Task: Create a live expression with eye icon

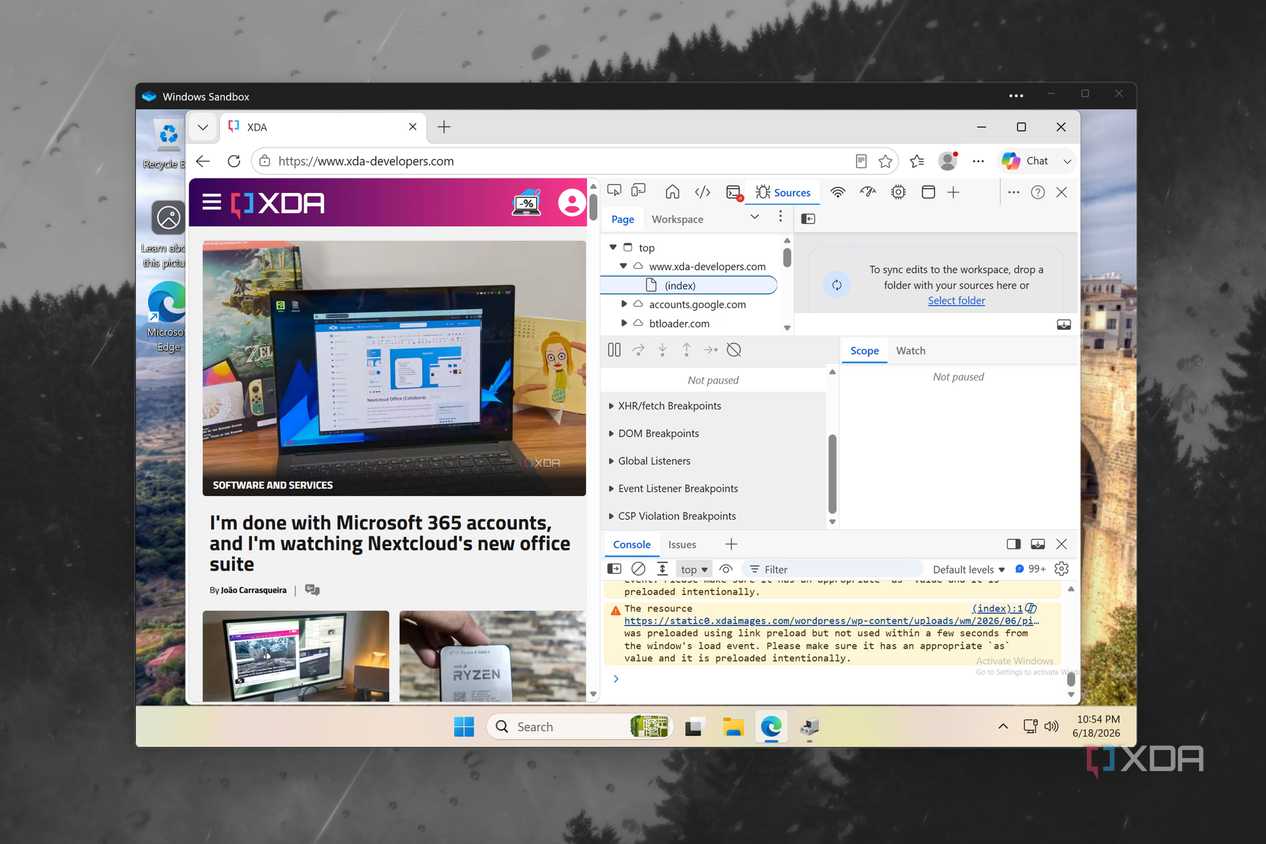Action: pos(726,569)
